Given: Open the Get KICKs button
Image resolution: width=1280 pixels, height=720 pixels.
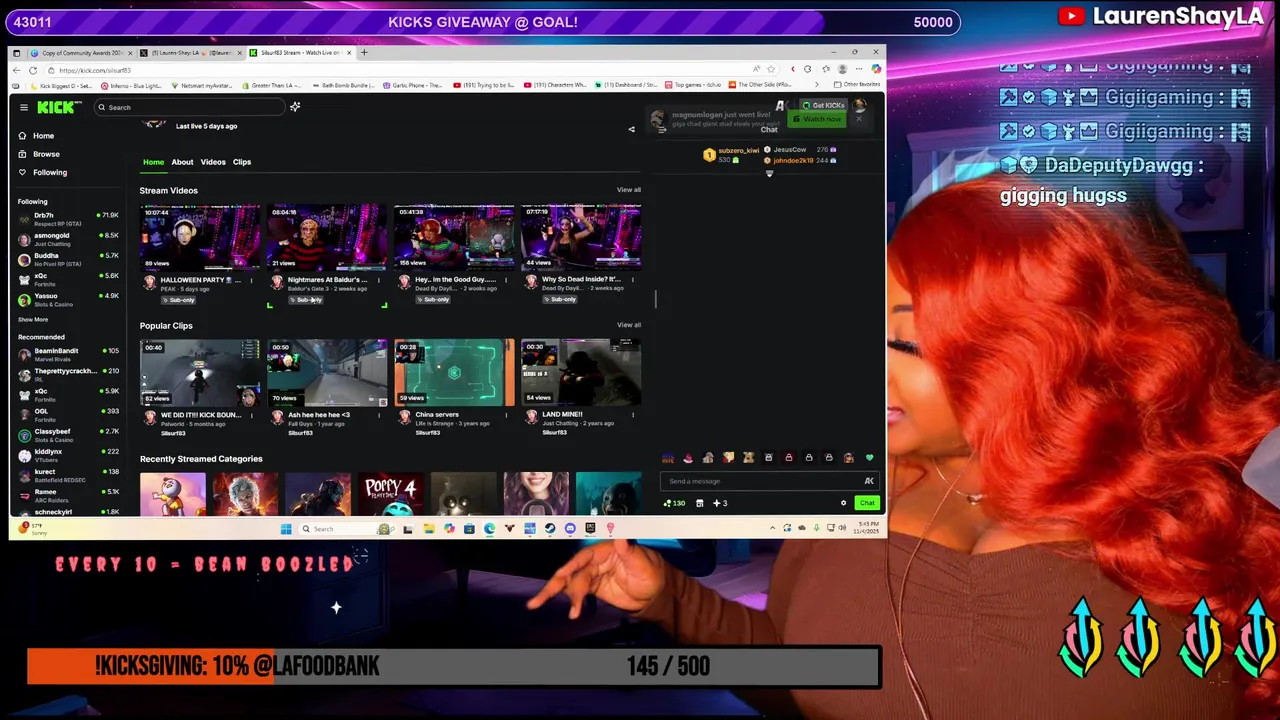Looking at the screenshot, I should pyautogui.click(x=823, y=105).
